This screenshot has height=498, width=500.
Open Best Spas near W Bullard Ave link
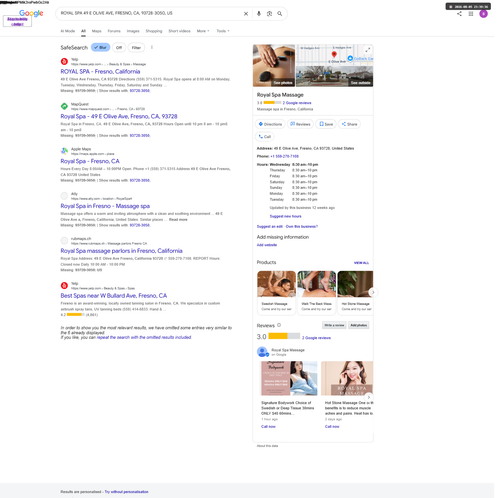pyautogui.click(x=114, y=296)
